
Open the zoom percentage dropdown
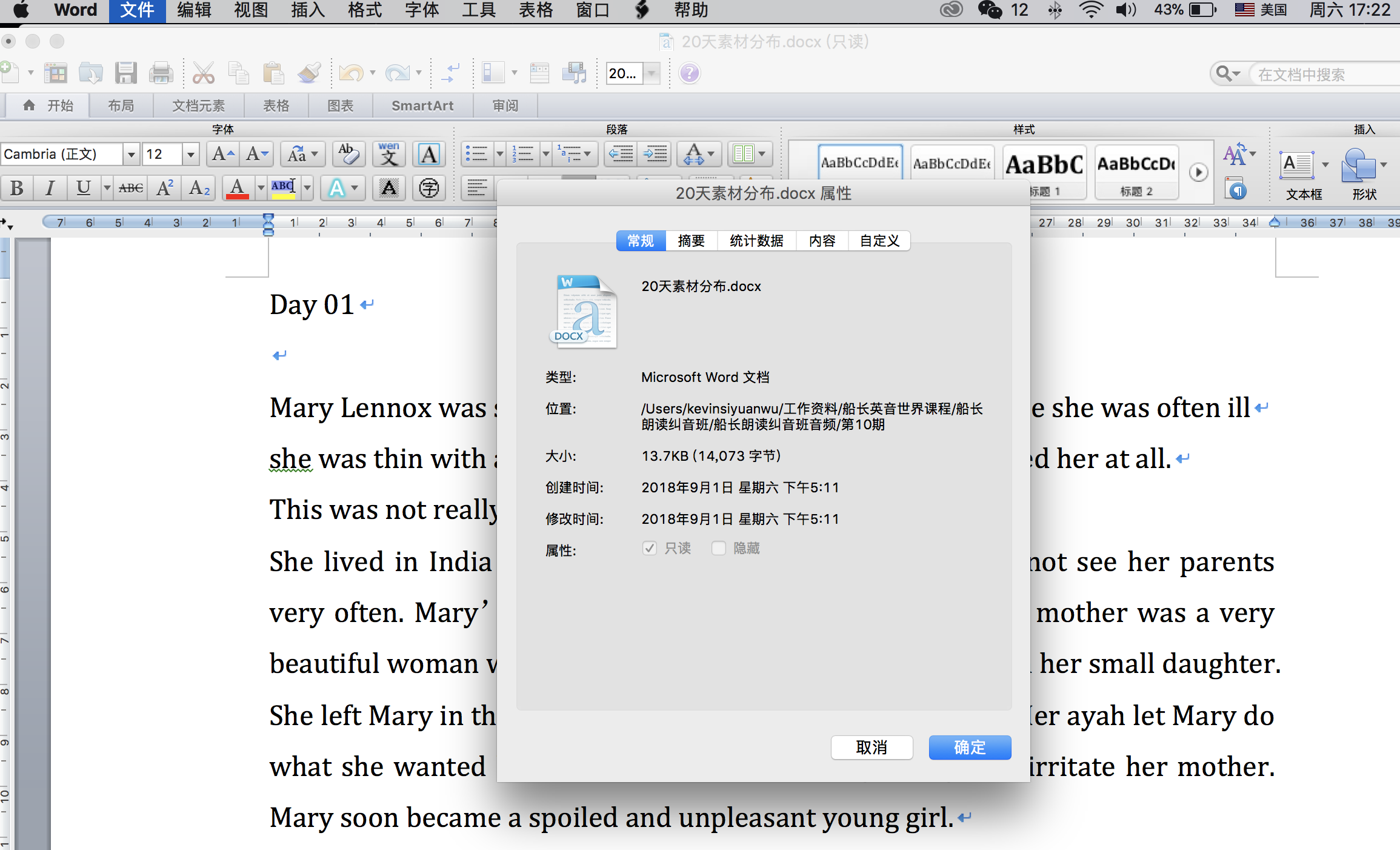click(x=652, y=73)
